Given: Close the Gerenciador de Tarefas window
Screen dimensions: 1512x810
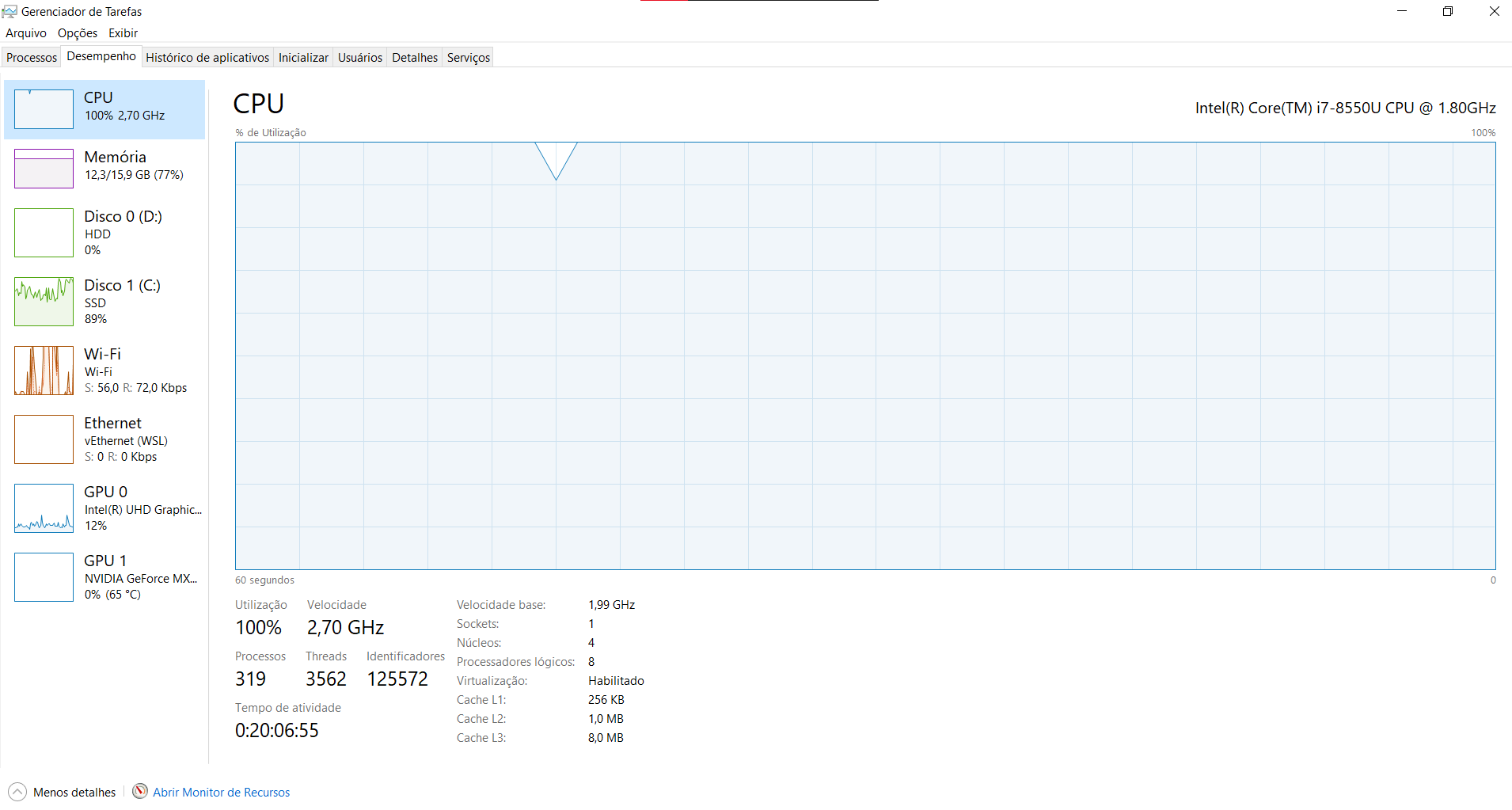Looking at the screenshot, I should point(1494,11).
